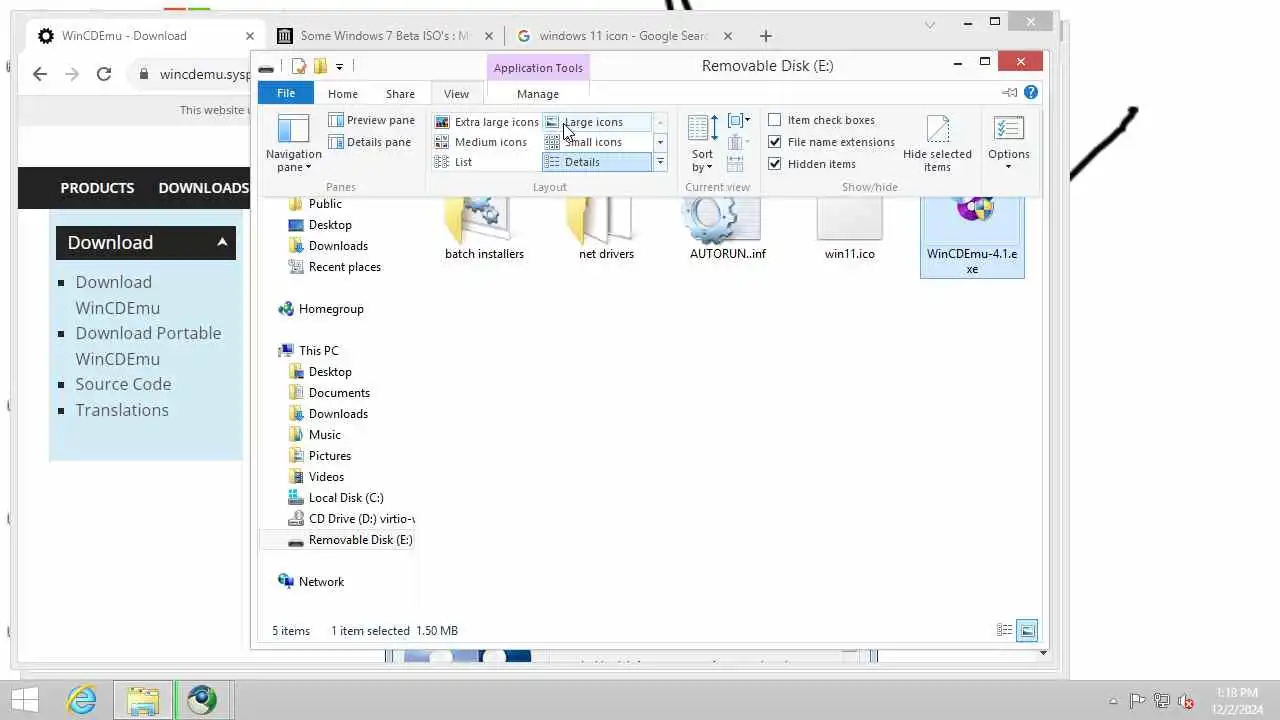Uncheck File name extensions
The height and width of the screenshot is (720, 1280).
pos(831,142)
